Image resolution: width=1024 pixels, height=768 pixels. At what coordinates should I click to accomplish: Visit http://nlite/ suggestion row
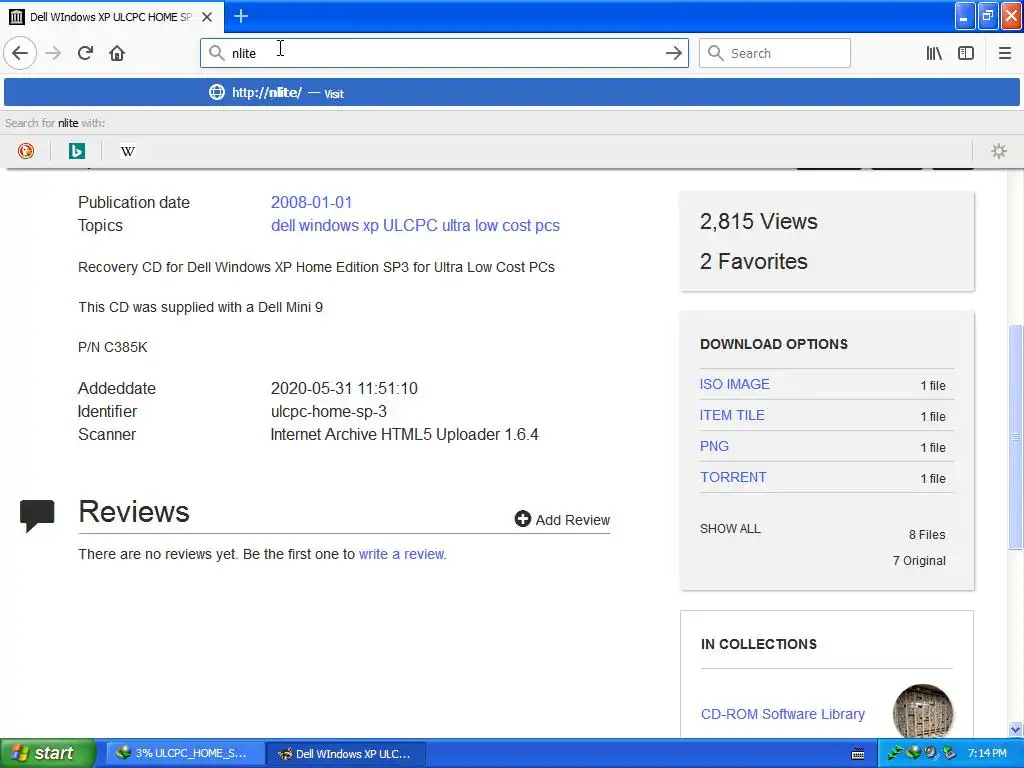coord(511,92)
